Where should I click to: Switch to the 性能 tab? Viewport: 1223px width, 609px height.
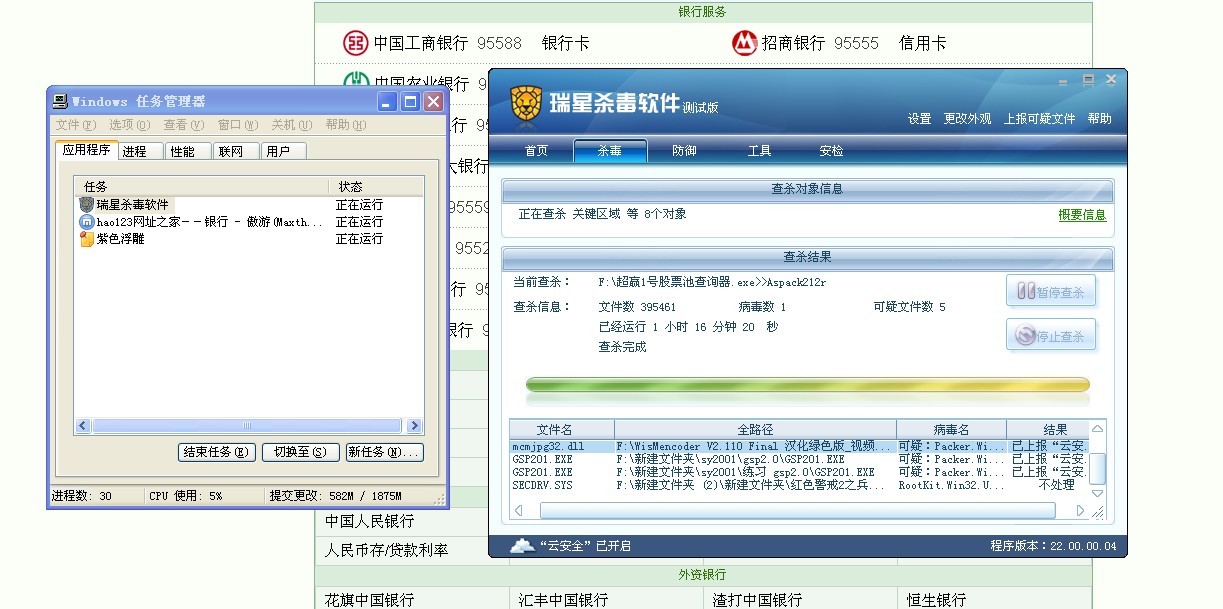(187, 151)
